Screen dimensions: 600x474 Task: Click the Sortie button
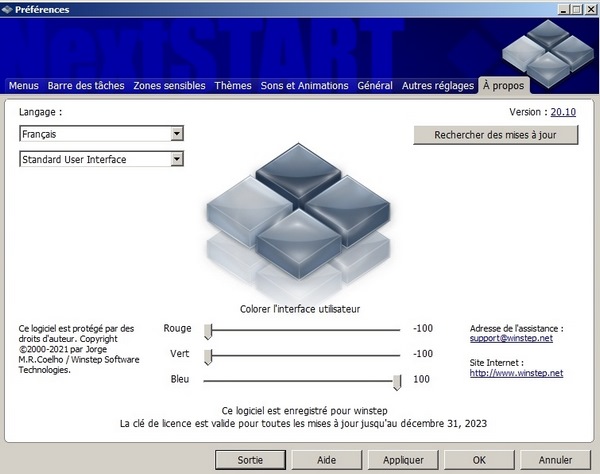click(250, 460)
